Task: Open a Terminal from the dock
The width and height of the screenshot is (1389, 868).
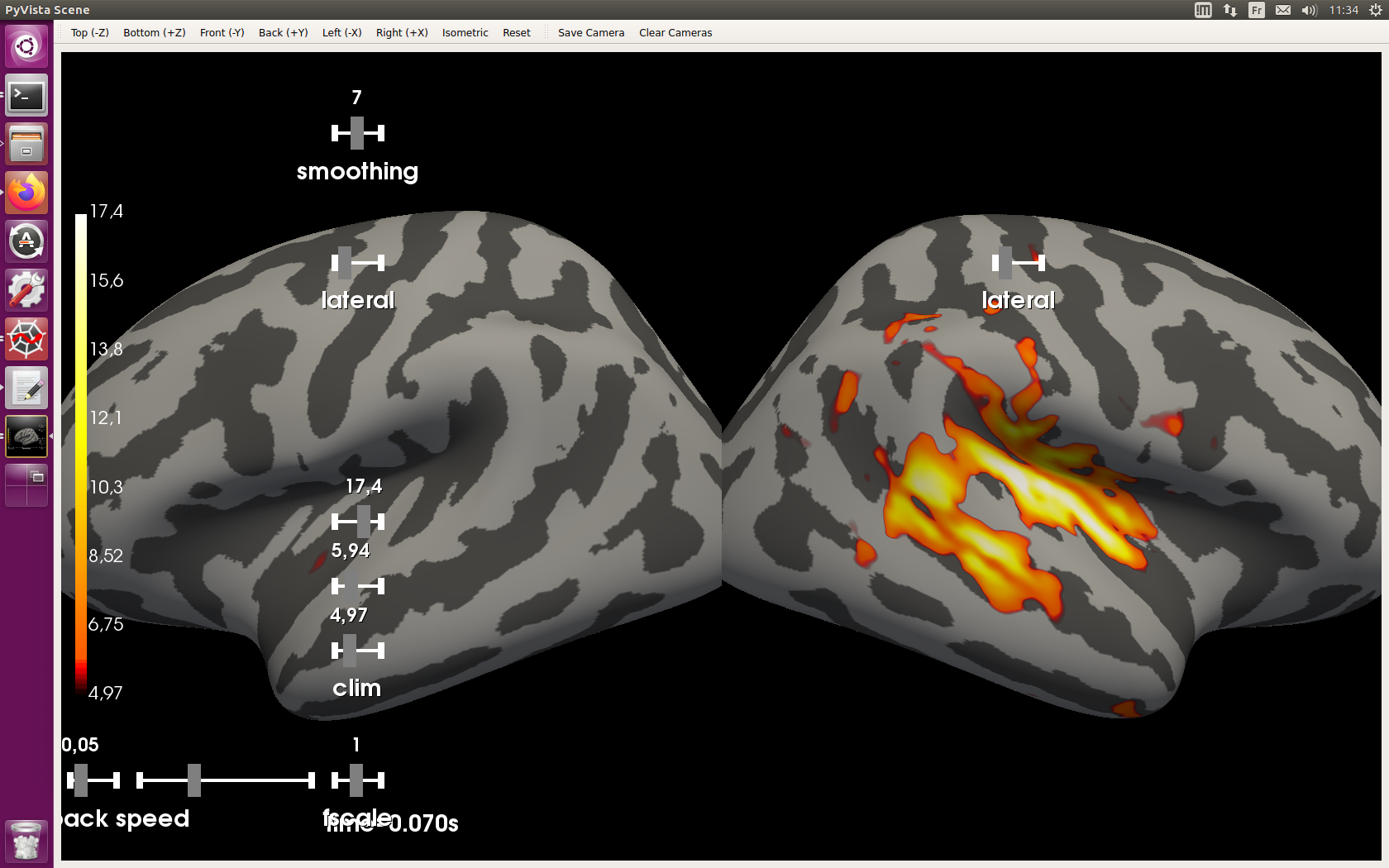Action: [x=26, y=95]
